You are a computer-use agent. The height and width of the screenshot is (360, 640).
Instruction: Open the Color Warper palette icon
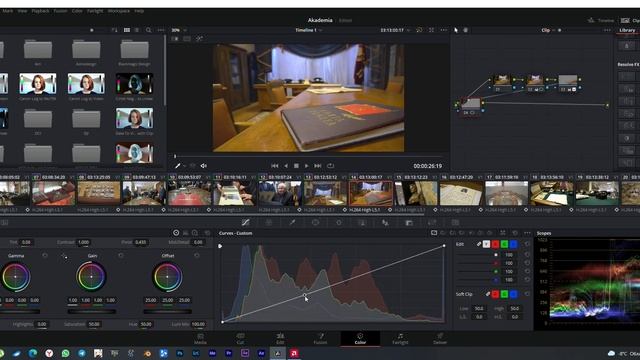coord(269,222)
